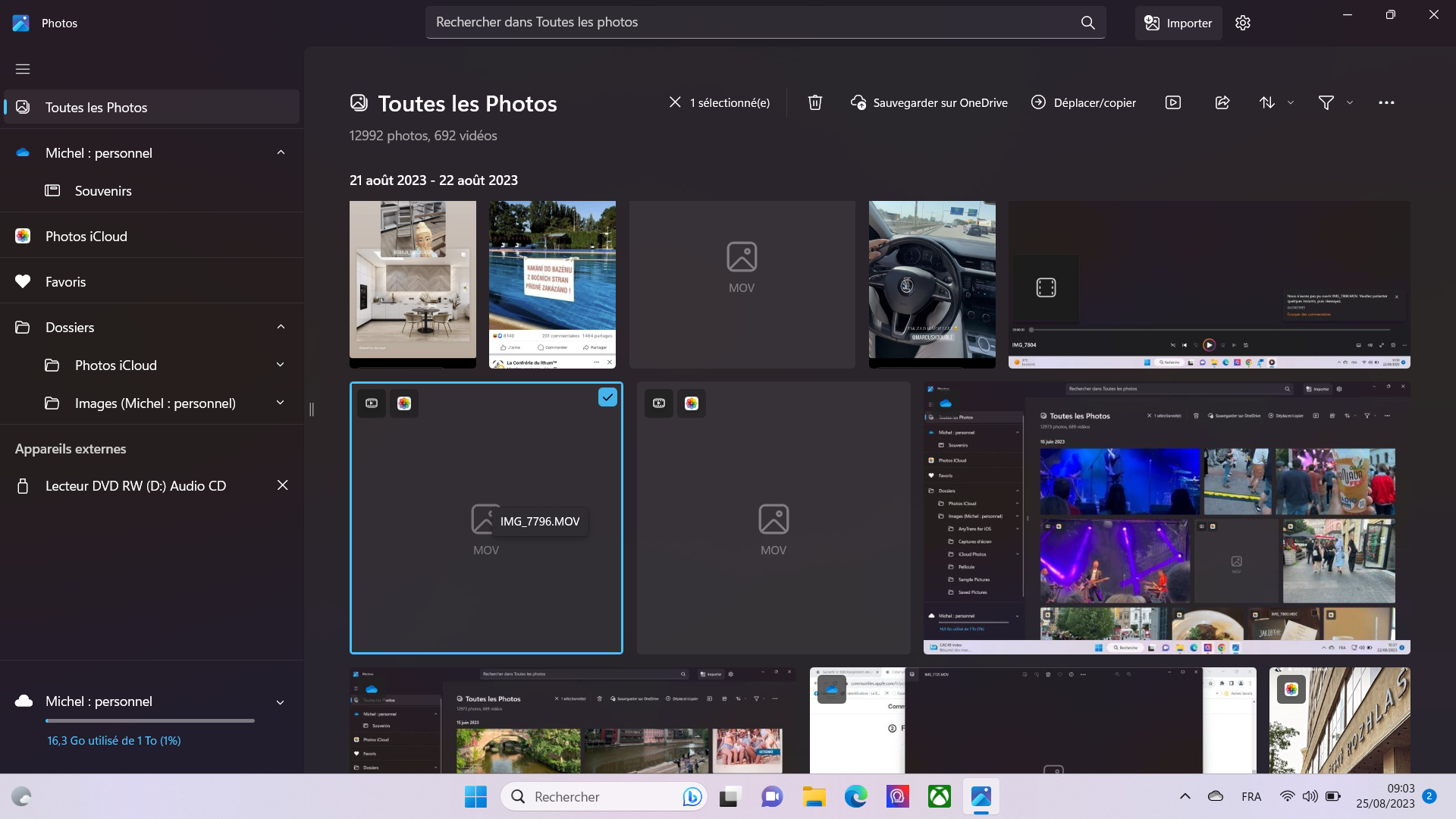
Task: Click the sort arrows icon
Action: pyautogui.click(x=1267, y=102)
